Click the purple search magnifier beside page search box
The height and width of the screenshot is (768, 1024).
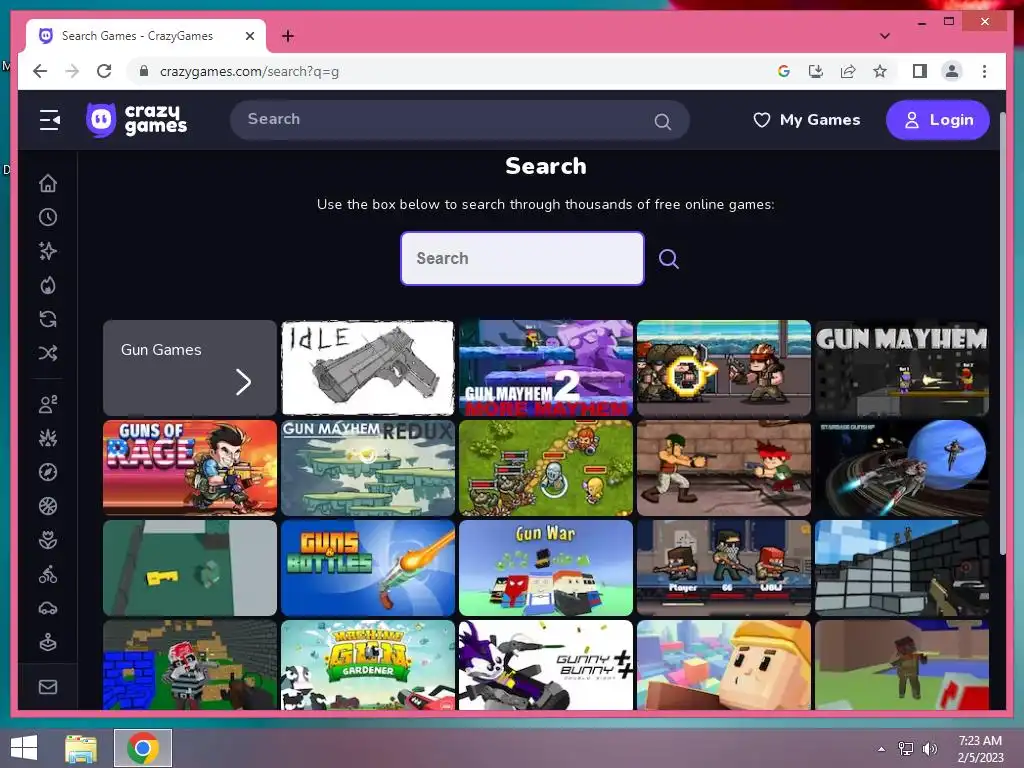[x=668, y=259]
